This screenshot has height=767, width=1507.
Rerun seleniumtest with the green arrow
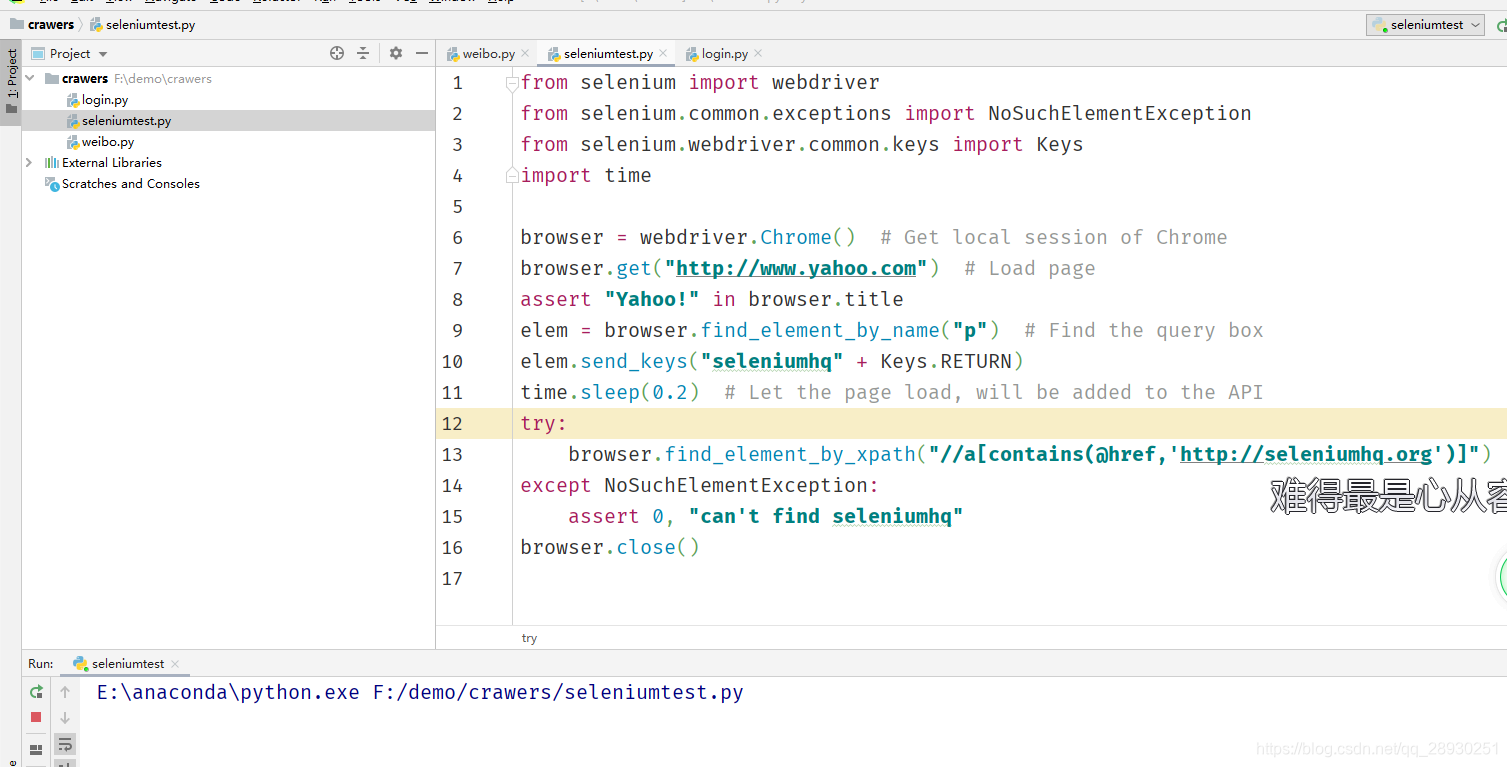tap(36, 691)
